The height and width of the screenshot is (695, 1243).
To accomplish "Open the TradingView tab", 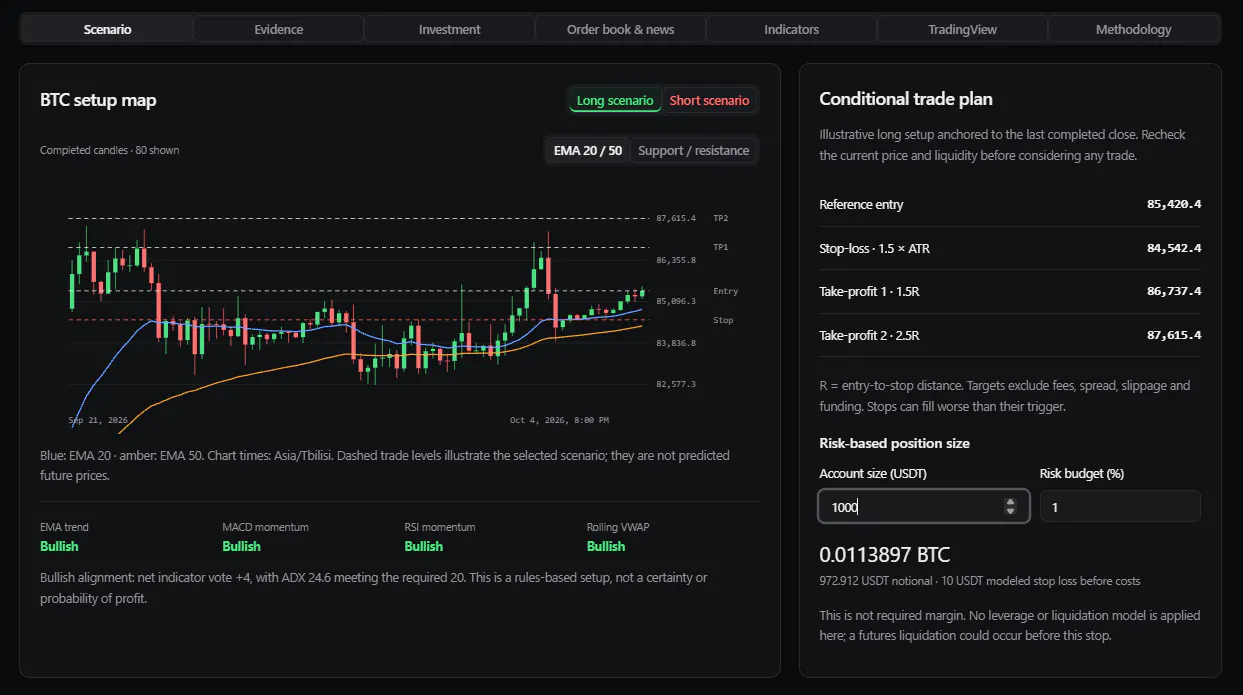I will pyautogui.click(x=962, y=29).
